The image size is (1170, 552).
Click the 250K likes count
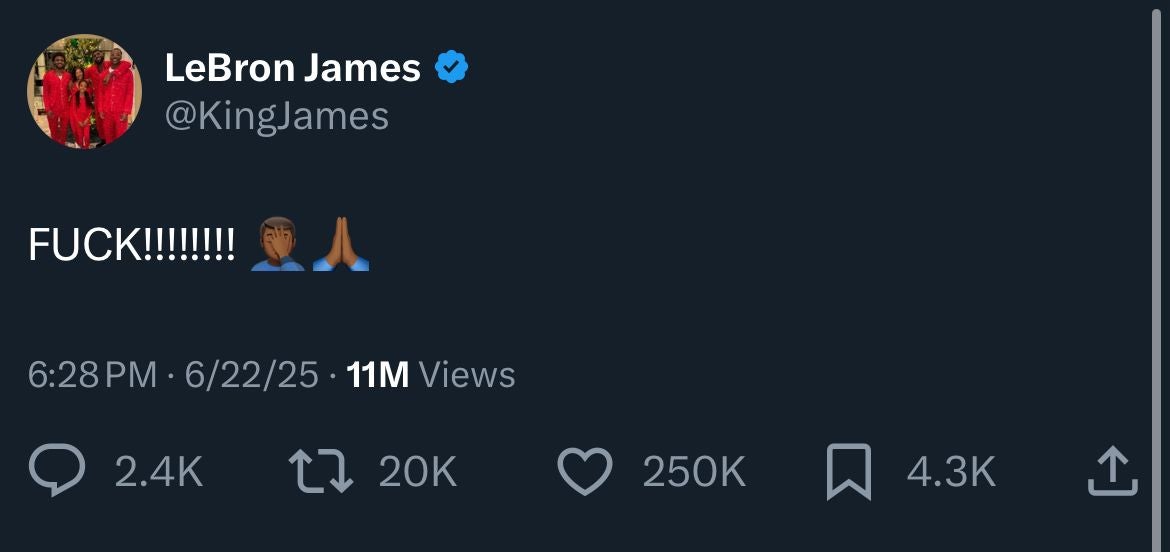(694, 472)
